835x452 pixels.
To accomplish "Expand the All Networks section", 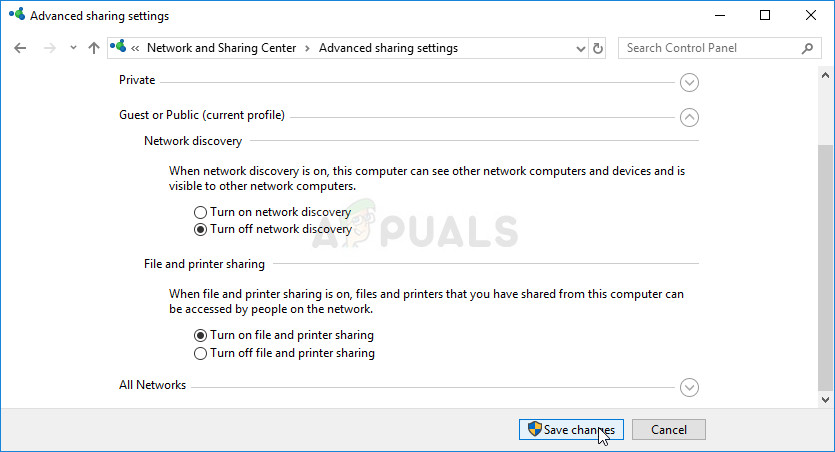I will [x=688, y=387].
